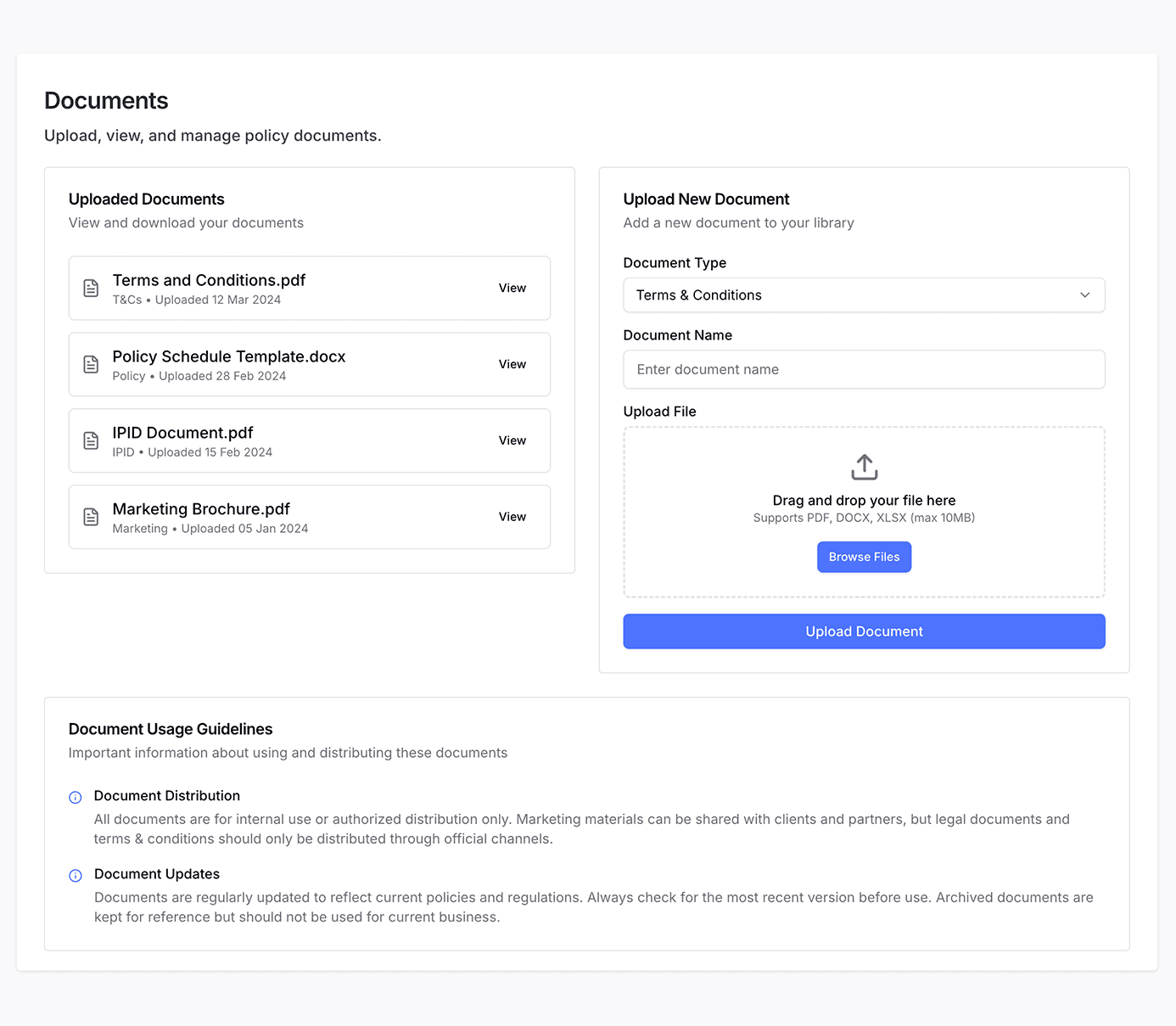
Task: View the Policy Schedule Template.docx document
Action: 512,365
